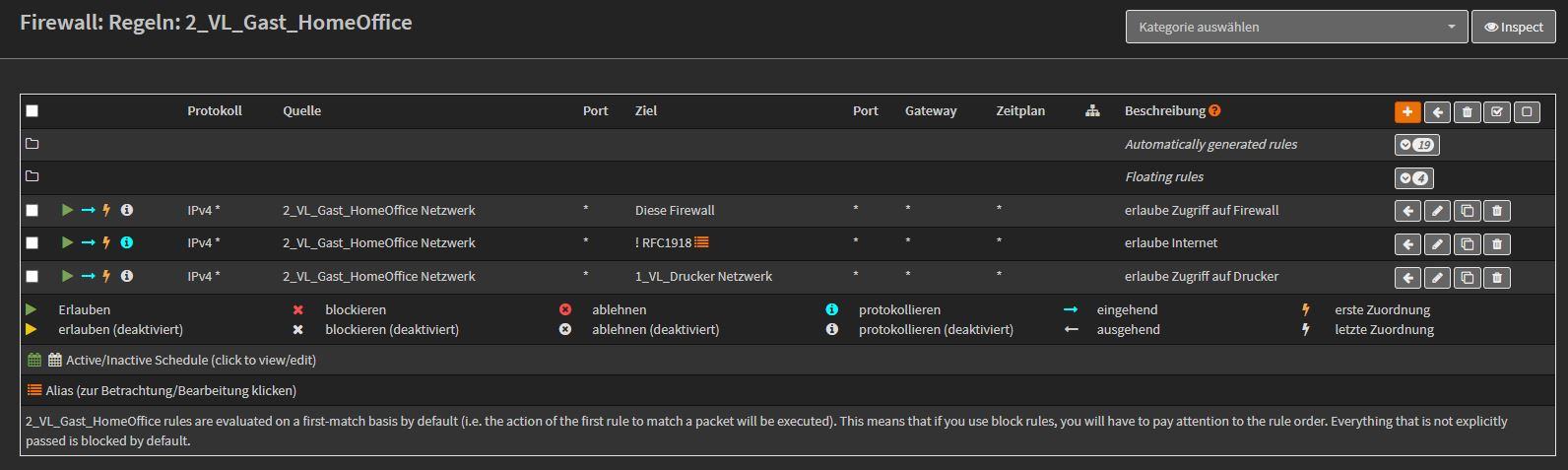Click the orange add rule plus button

pos(1406,111)
